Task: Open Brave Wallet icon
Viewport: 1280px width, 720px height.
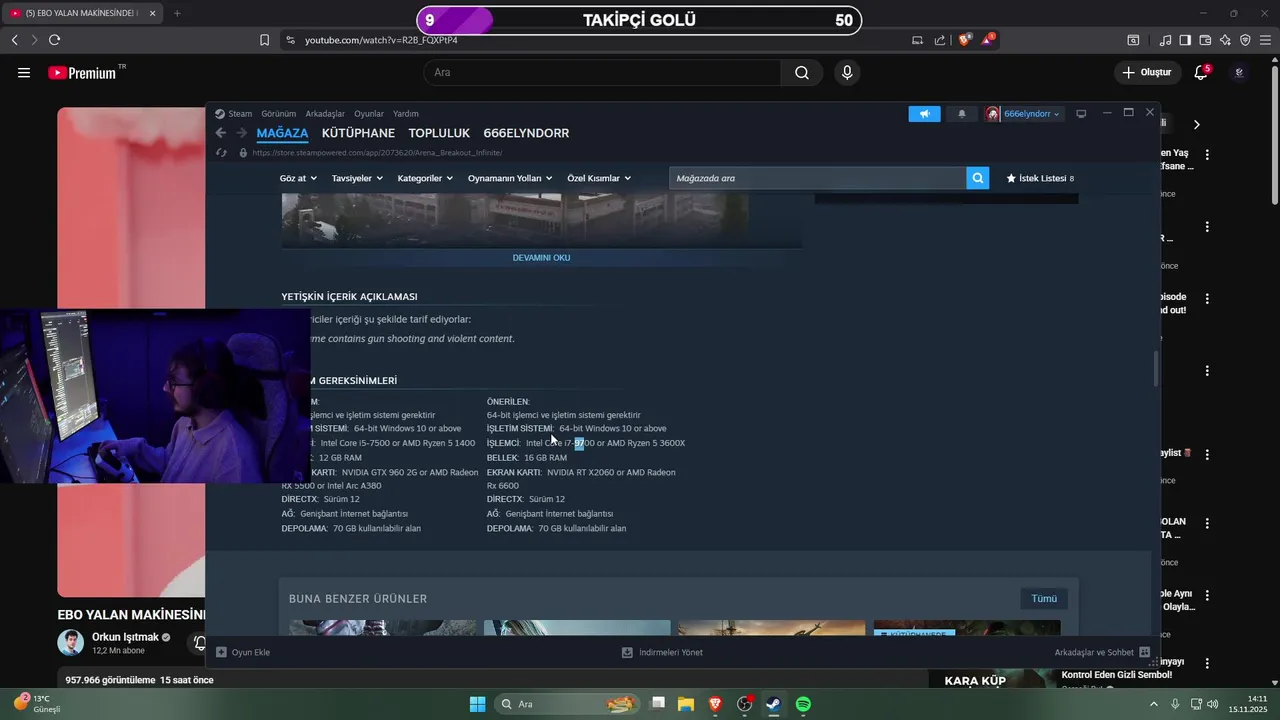Action: tap(1205, 40)
